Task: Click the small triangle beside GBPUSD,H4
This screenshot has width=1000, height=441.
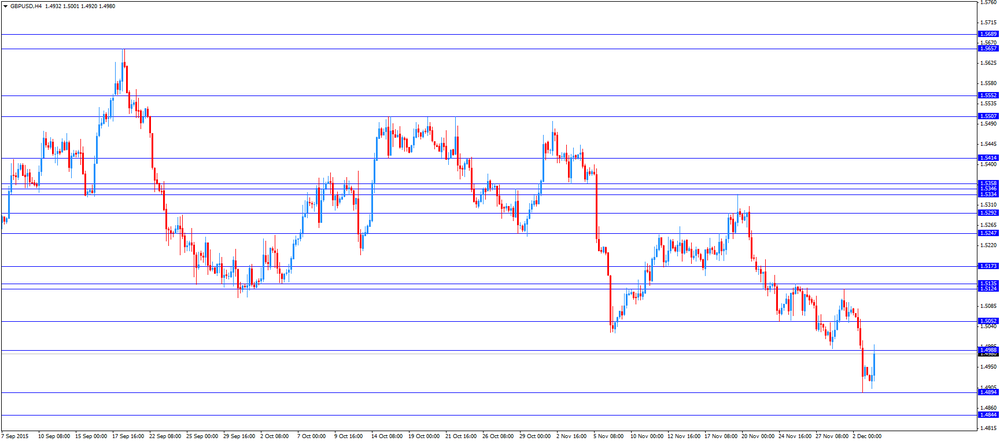Action: (5, 5)
